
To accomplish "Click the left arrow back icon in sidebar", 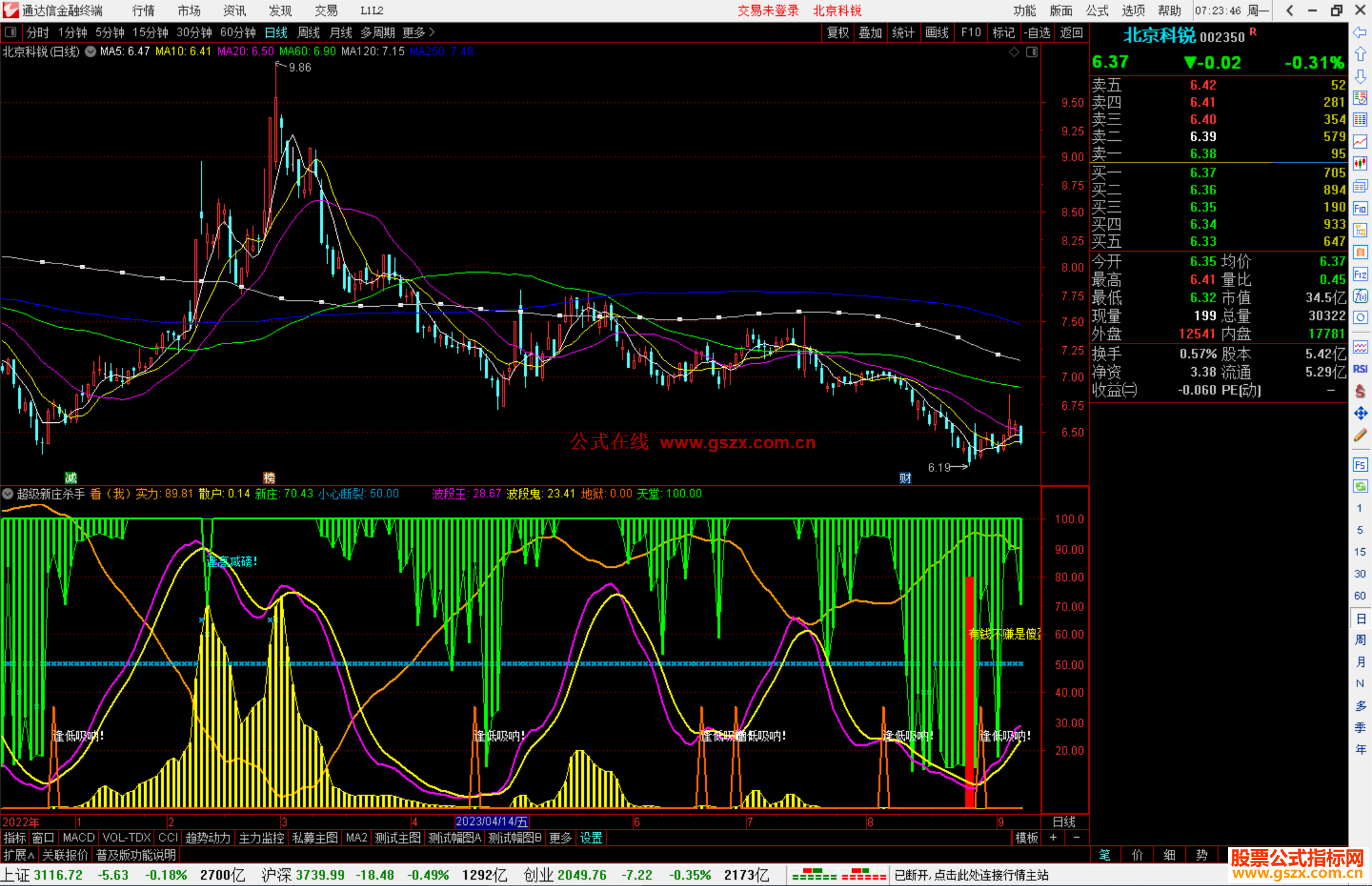I will pyautogui.click(x=1360, y=32).
